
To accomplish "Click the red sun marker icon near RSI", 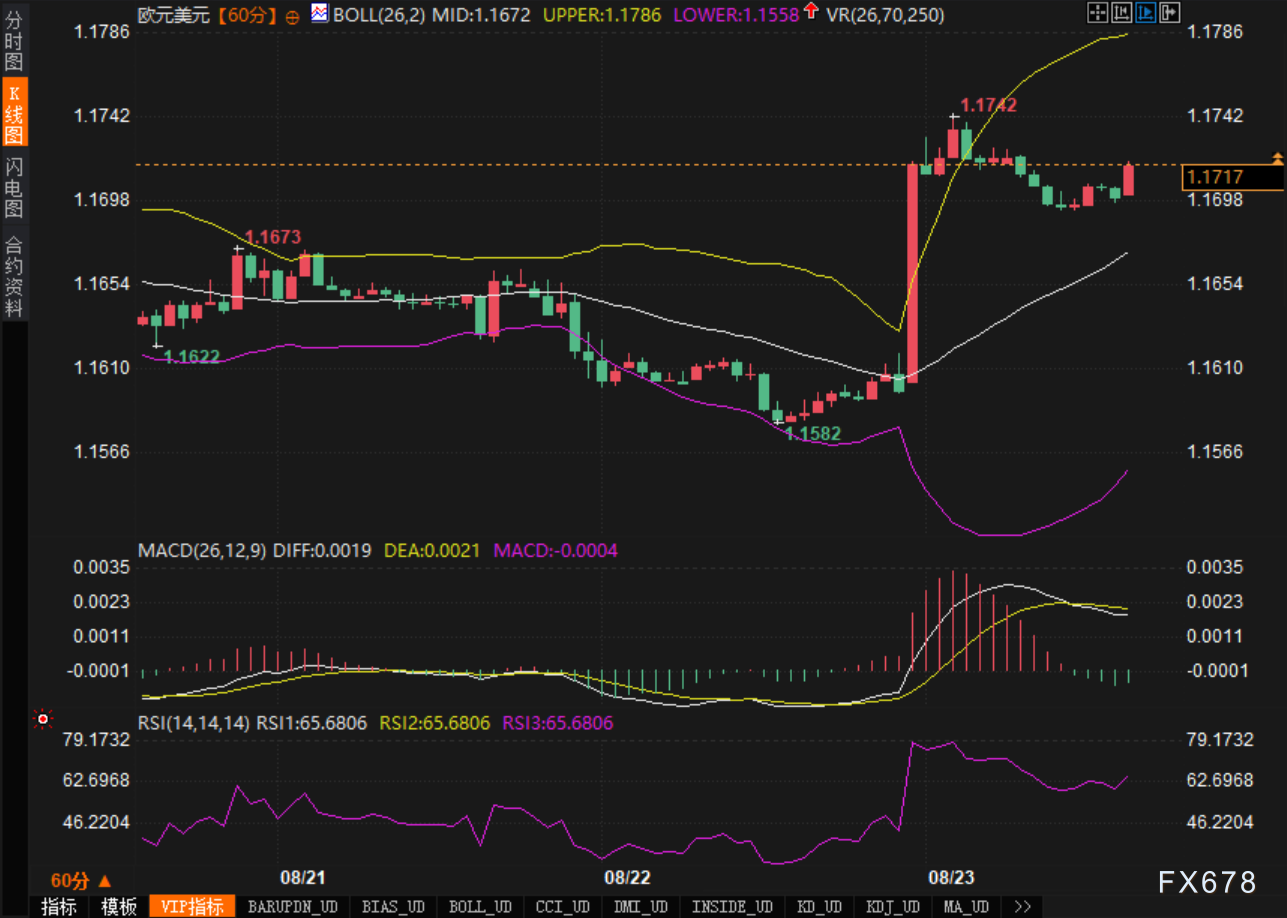I will (43, 718).
